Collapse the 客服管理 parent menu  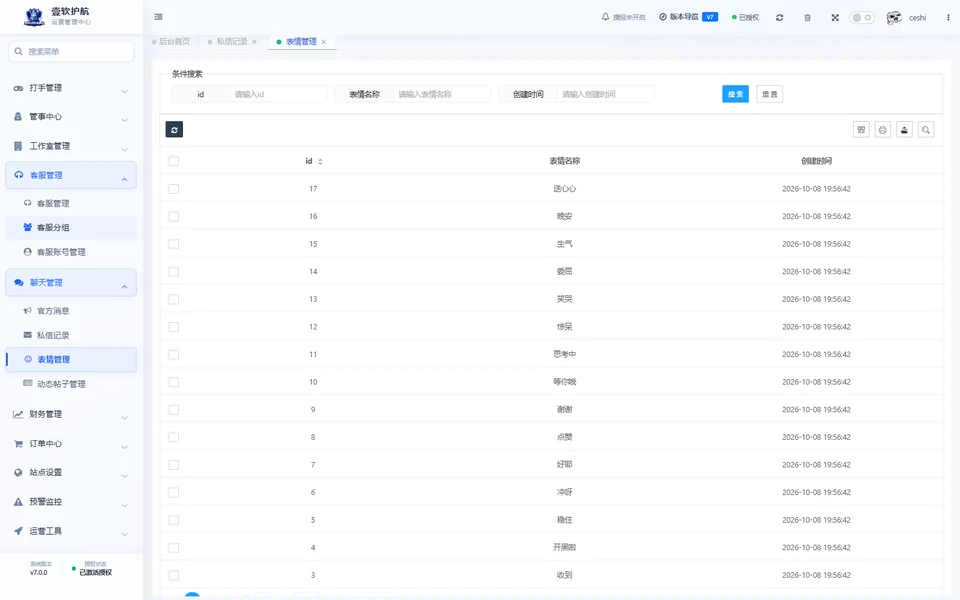(x=71, y=176)
